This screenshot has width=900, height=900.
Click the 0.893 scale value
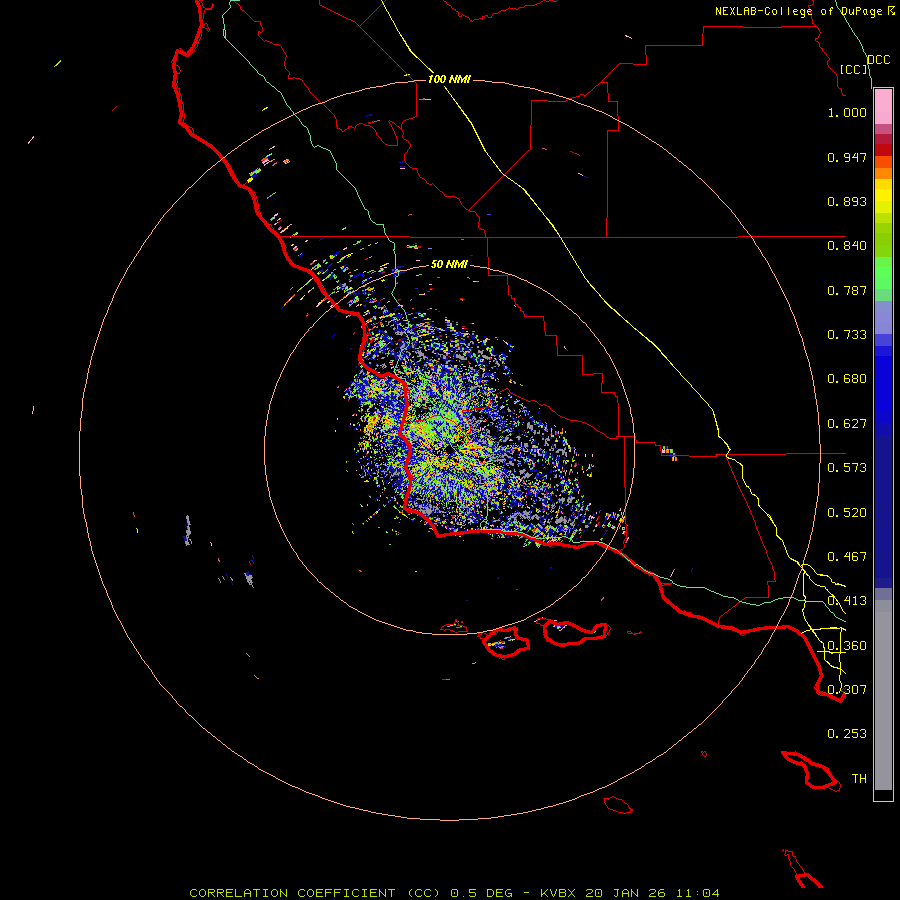(847, 201)
